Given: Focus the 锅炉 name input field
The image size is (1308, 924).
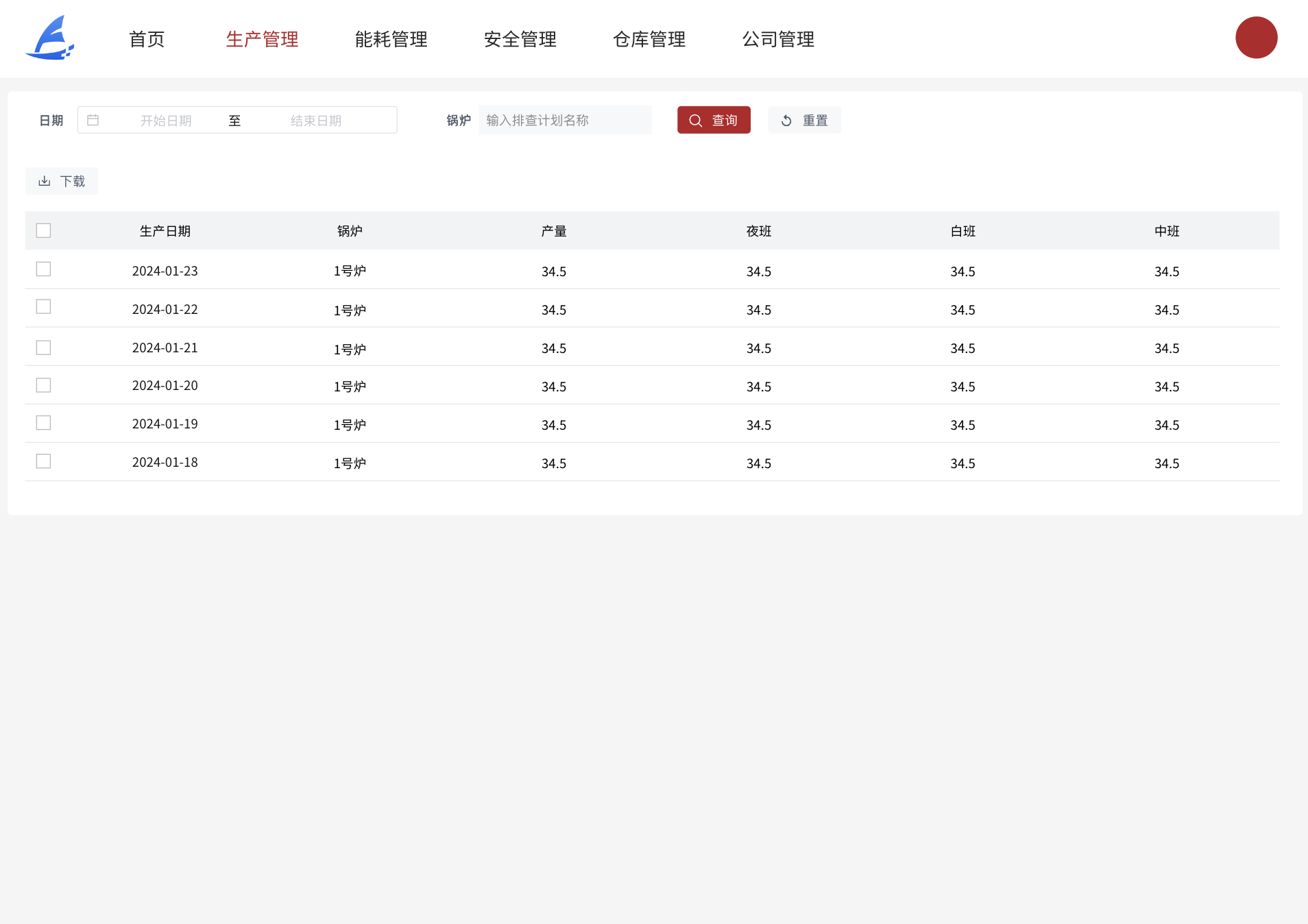Looking at the screenshot, I should coord(565,121).
